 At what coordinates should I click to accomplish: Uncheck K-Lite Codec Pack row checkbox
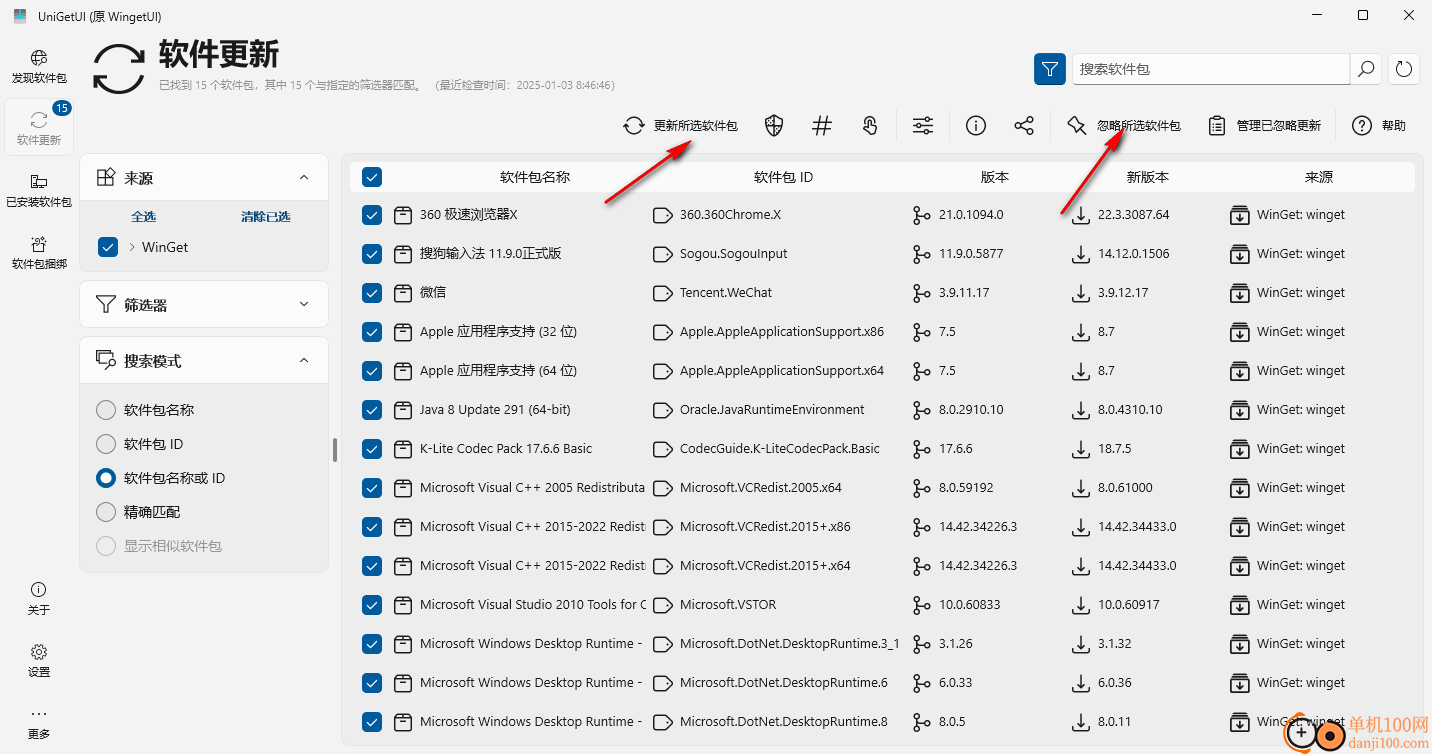(372, 448)
